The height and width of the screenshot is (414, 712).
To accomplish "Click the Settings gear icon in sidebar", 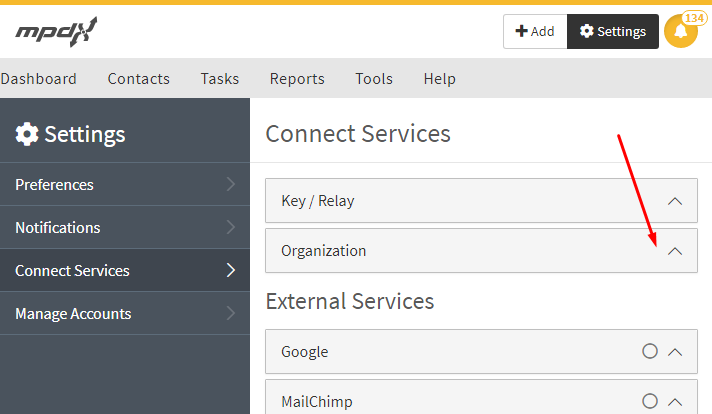I will click(x=27, y=134).
